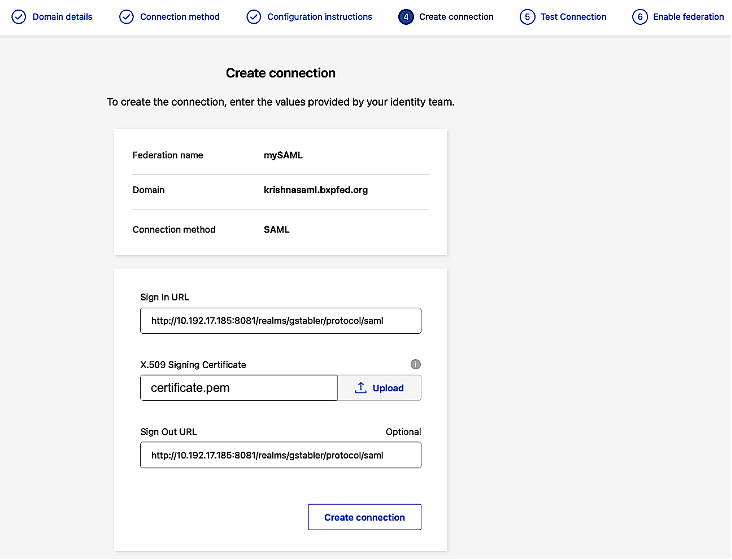732x560 pixels.
Task: Focus the Sign In URL field
Action: (x=281, y=320)
